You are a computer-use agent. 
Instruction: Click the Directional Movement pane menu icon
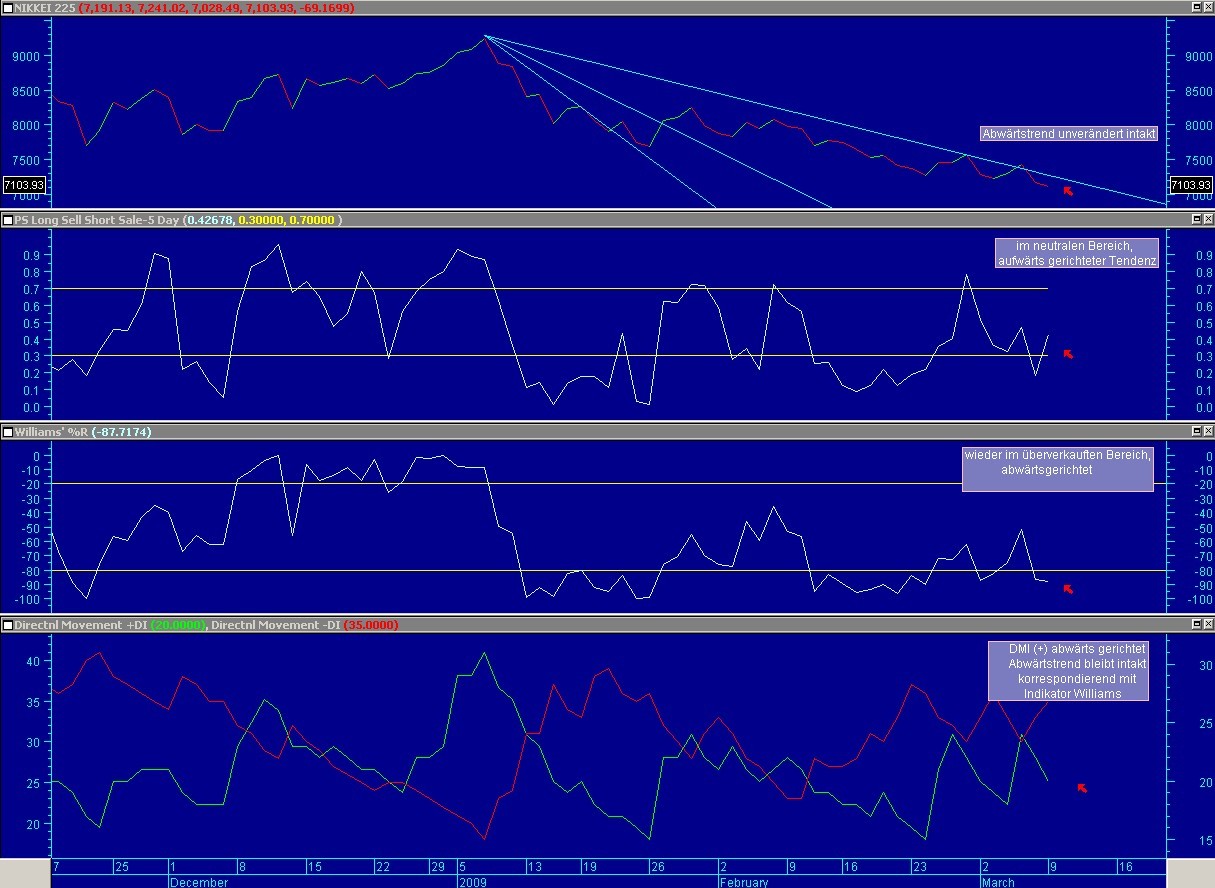point(8,625)
